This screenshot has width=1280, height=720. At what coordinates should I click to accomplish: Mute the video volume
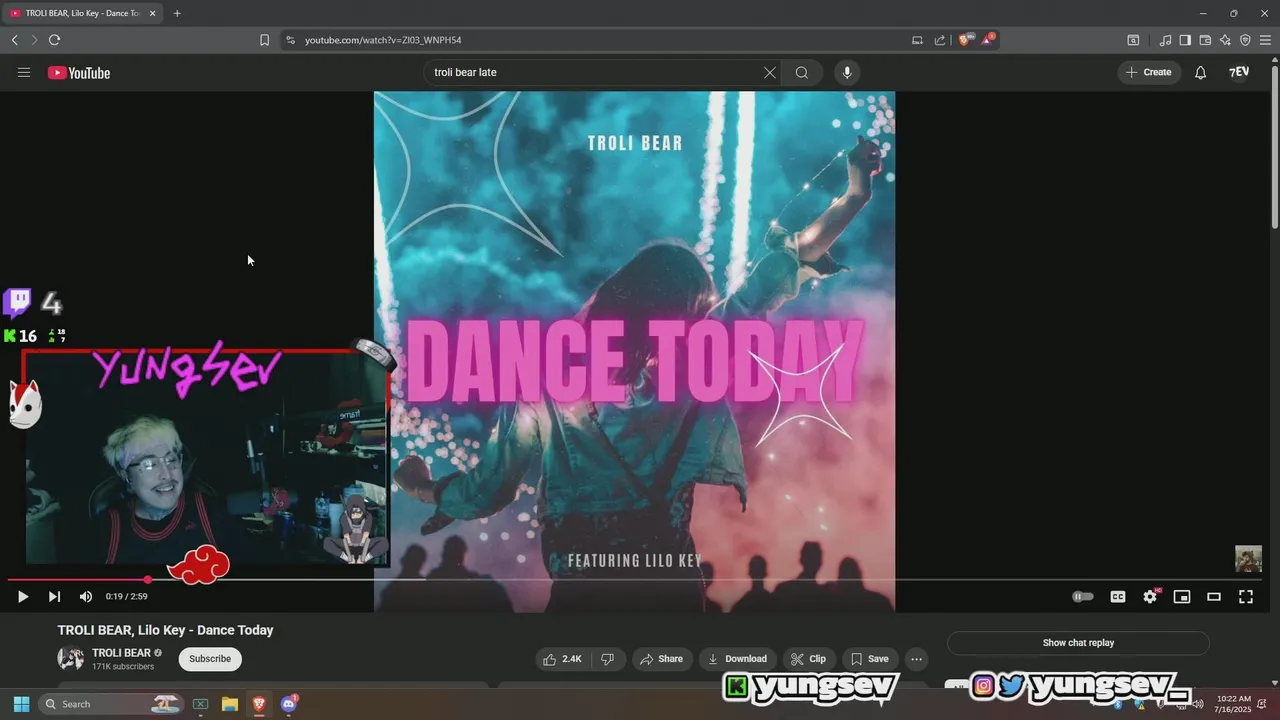86,597
